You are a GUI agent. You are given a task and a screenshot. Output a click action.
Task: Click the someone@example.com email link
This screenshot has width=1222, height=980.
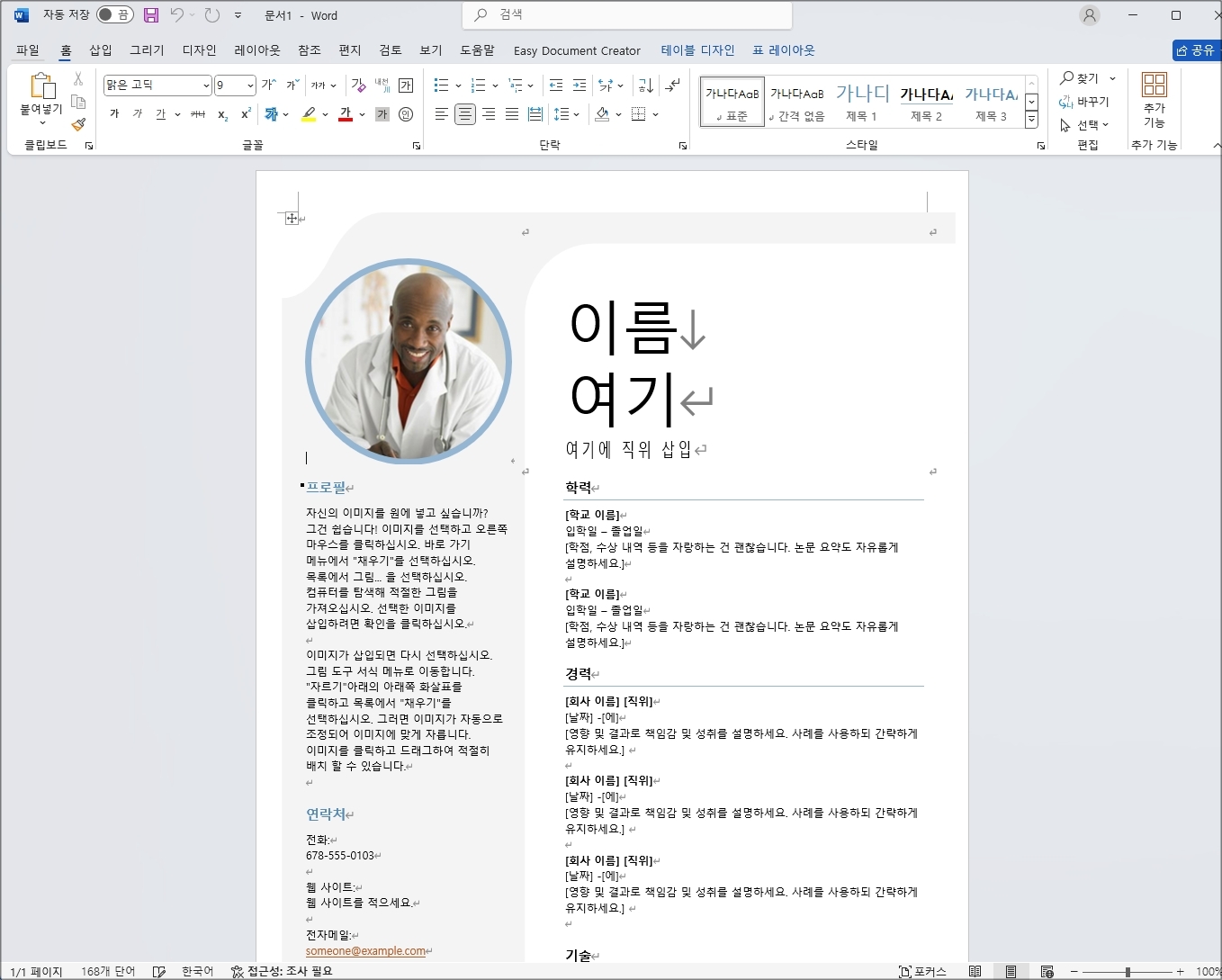pos(365,950)
